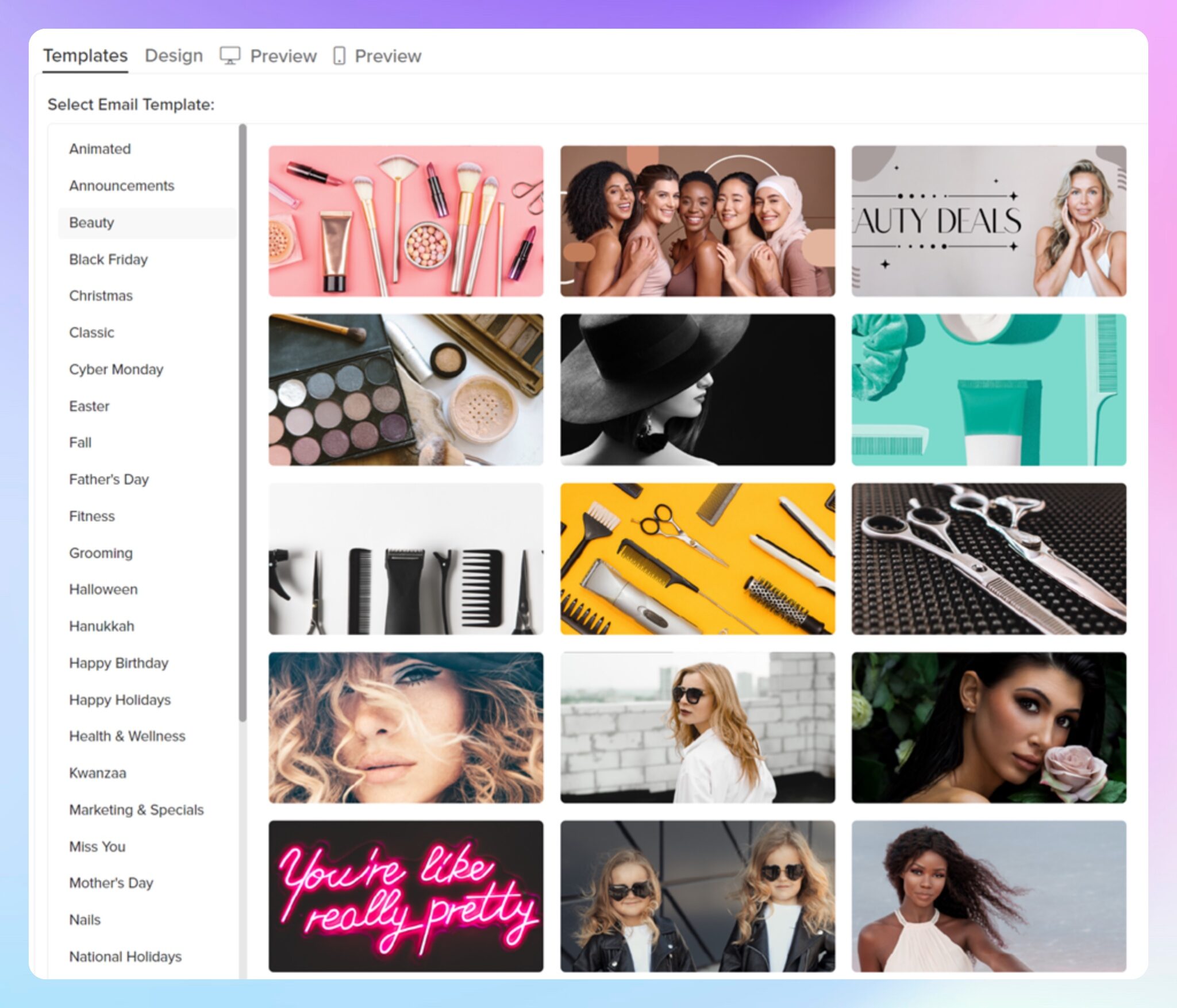Select the Hanukkah category
This screenshot has height=1008, width=1177.
point(102,626)
